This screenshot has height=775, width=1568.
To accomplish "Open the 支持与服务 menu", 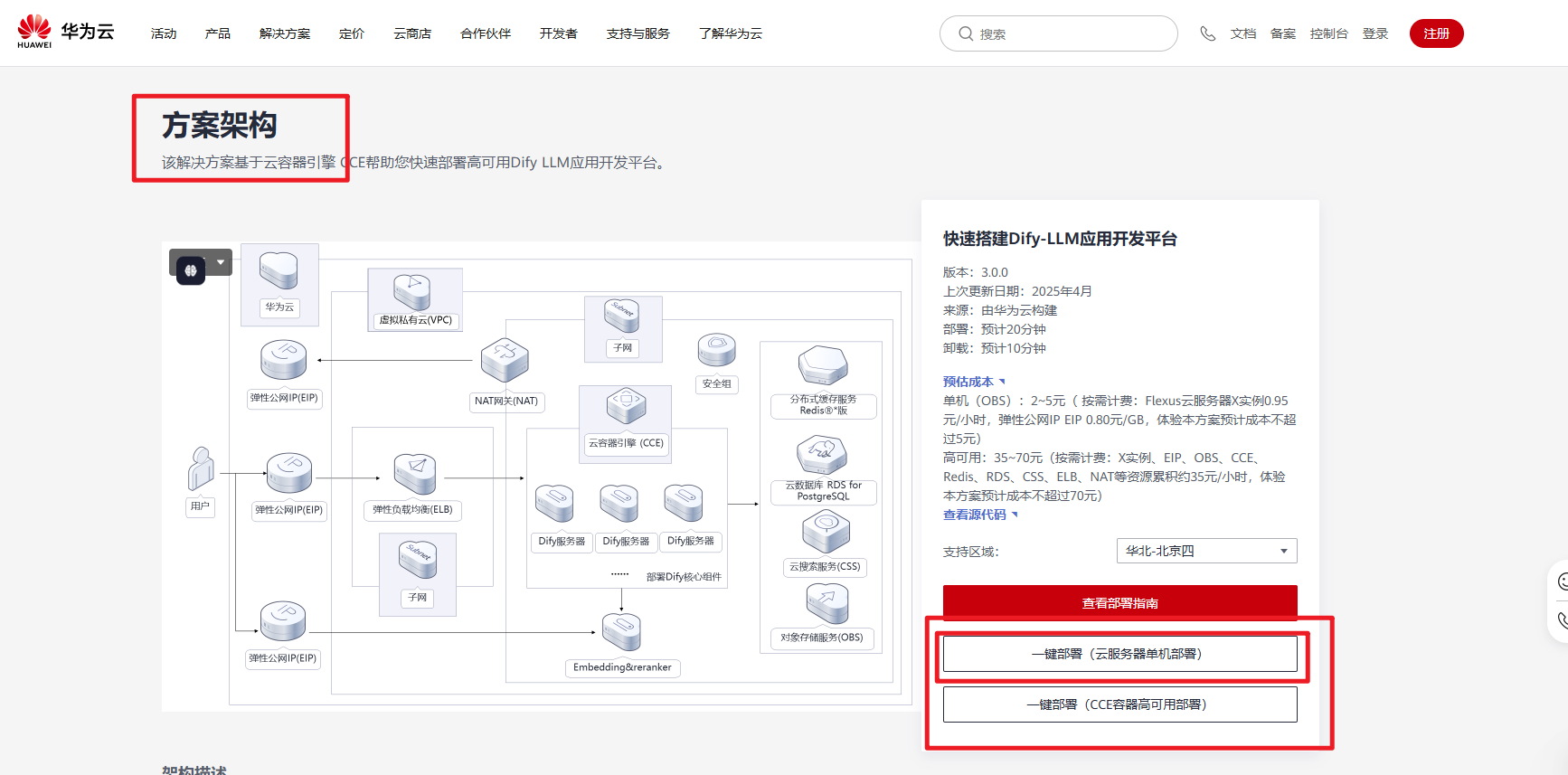I will coord(638,33).
